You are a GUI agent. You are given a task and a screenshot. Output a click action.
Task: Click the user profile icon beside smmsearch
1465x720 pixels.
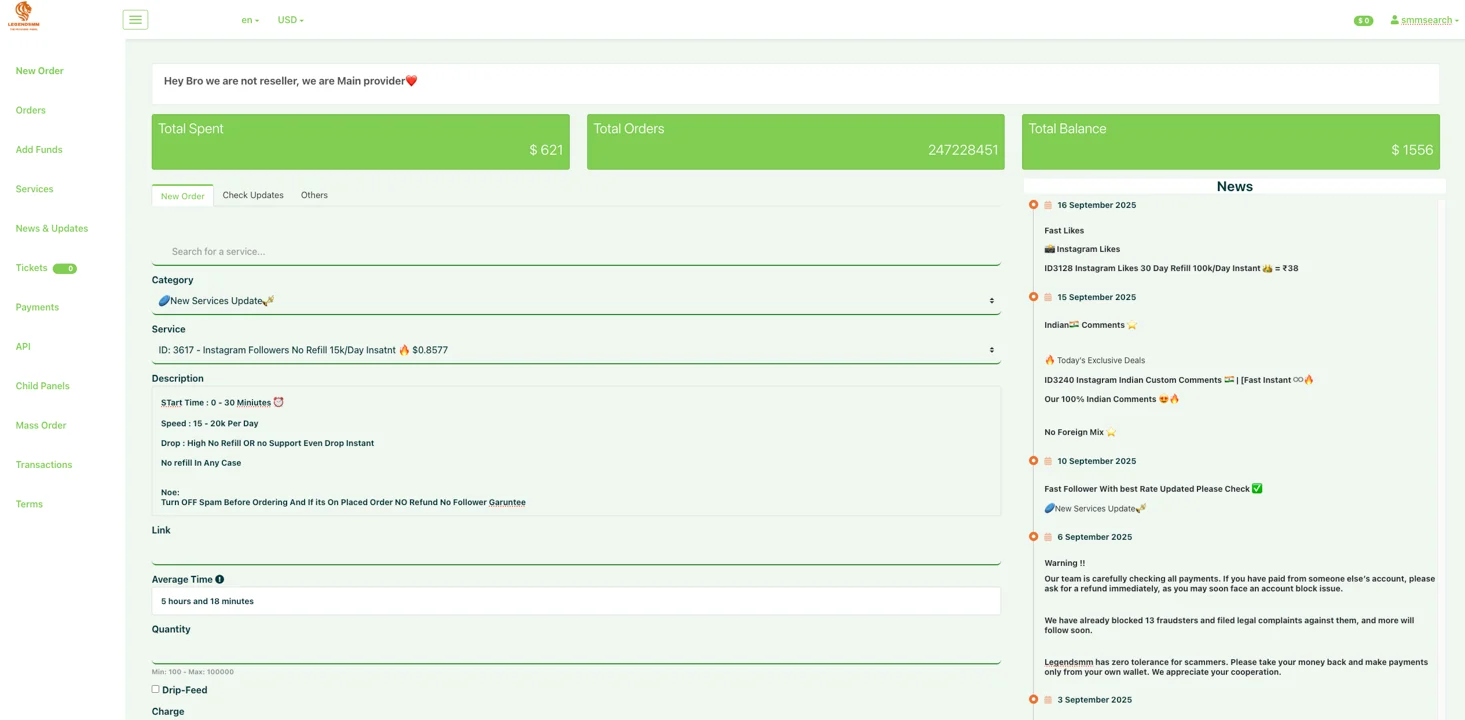[x=1394, y=20]
